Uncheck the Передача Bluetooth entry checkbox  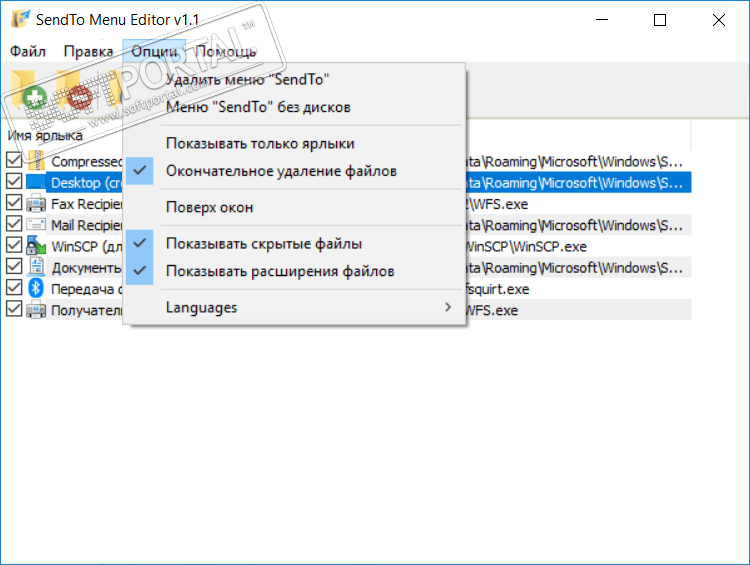coord(14,288)
